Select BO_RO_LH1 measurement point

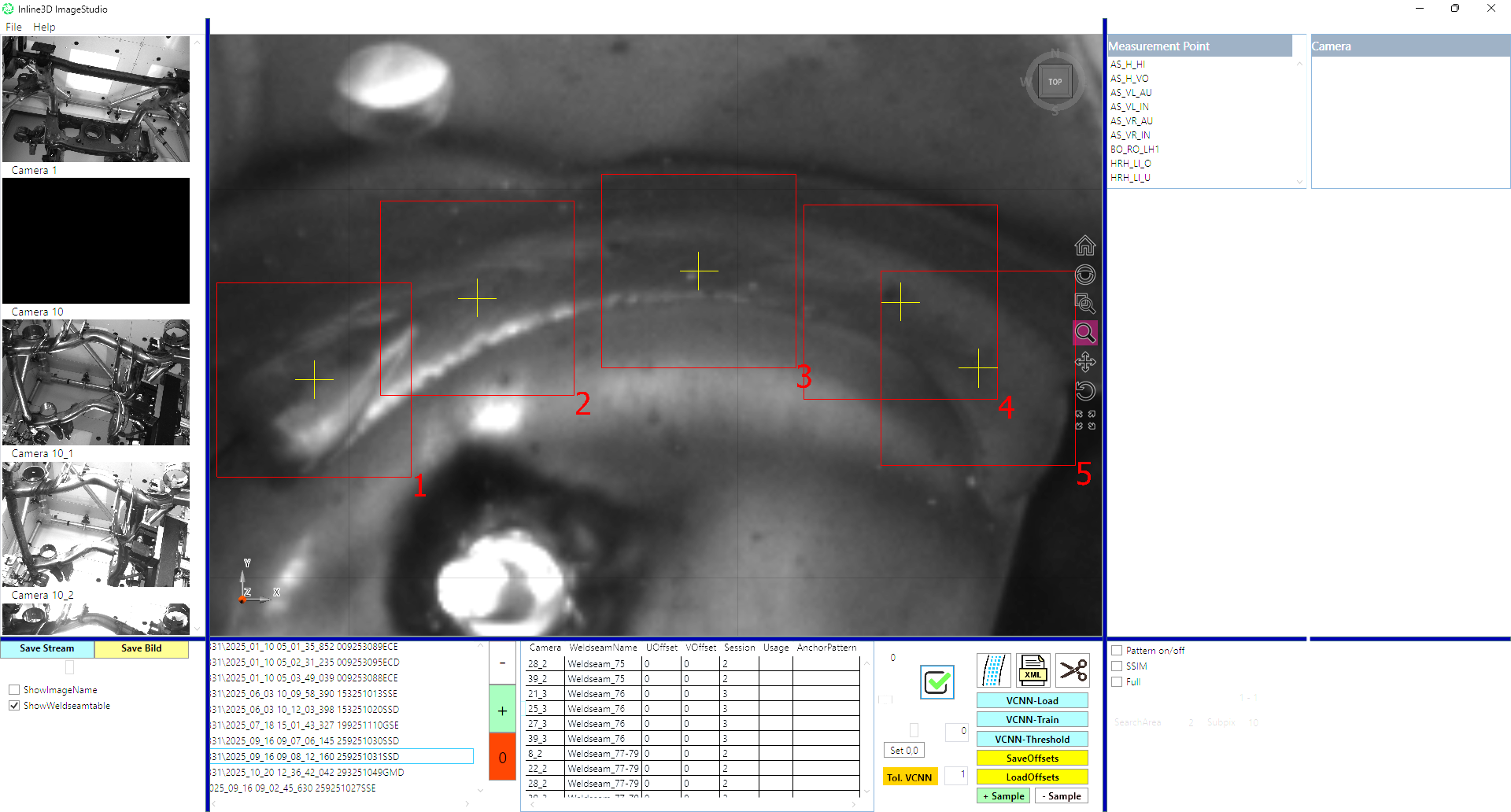tap(1134, 149)
